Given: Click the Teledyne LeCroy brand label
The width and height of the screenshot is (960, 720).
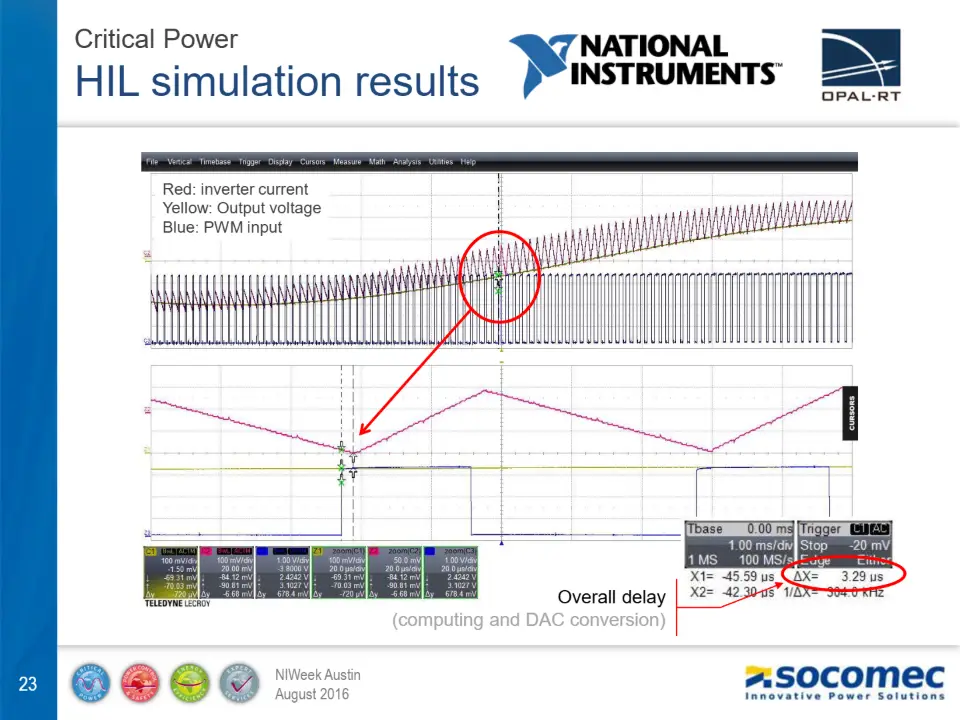Looking at the screenshot, I should (178, 604).
